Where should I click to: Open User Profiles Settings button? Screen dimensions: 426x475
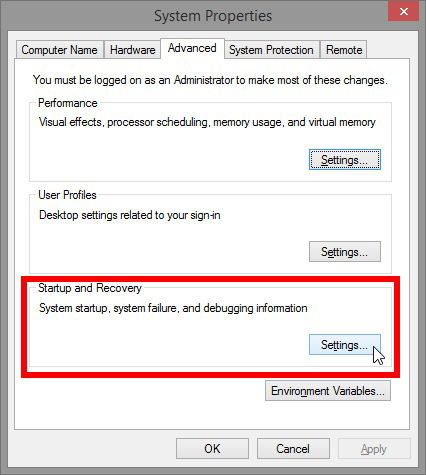point(345,252)
